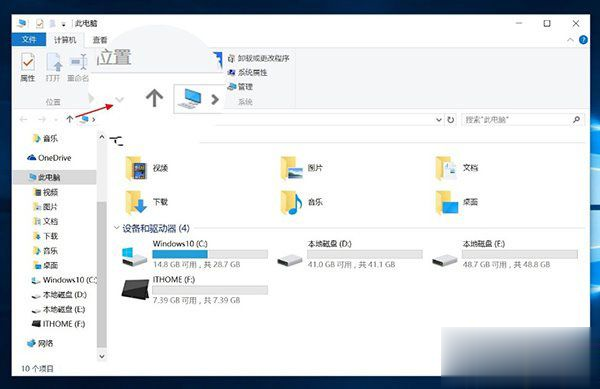Go forward with the forward arrow
Screen dimensions: 600x389
(x=42, y=120)
